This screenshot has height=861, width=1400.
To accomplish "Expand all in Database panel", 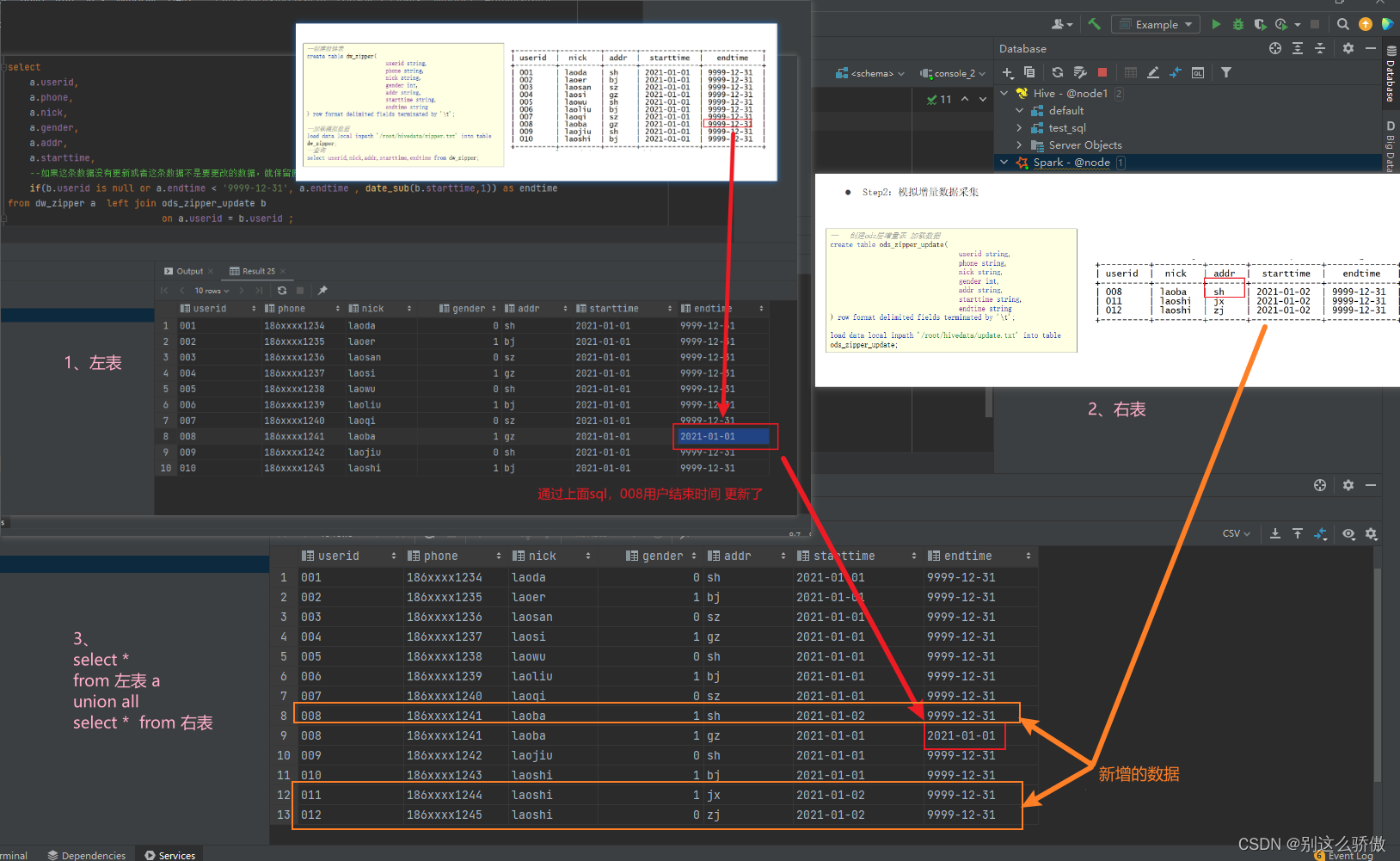I will 1298,48.
